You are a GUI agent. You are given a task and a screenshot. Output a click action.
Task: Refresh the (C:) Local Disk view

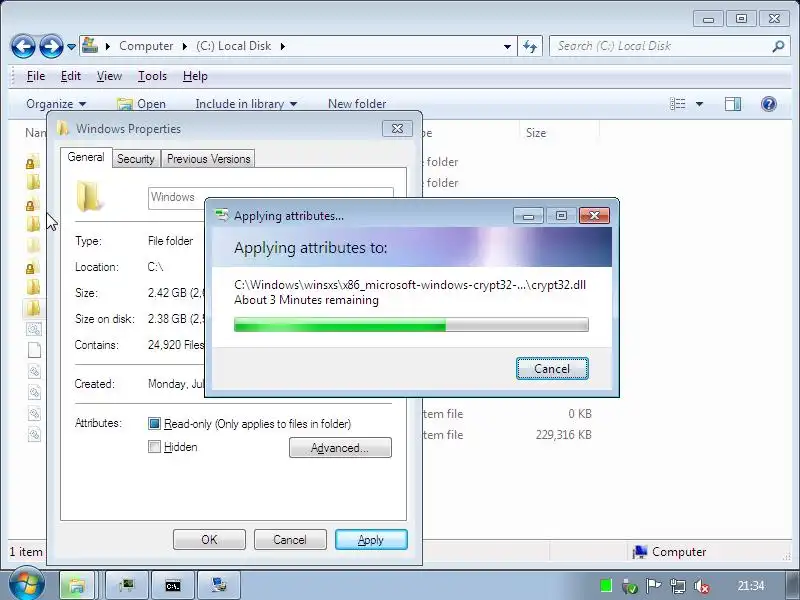point(530,46)
